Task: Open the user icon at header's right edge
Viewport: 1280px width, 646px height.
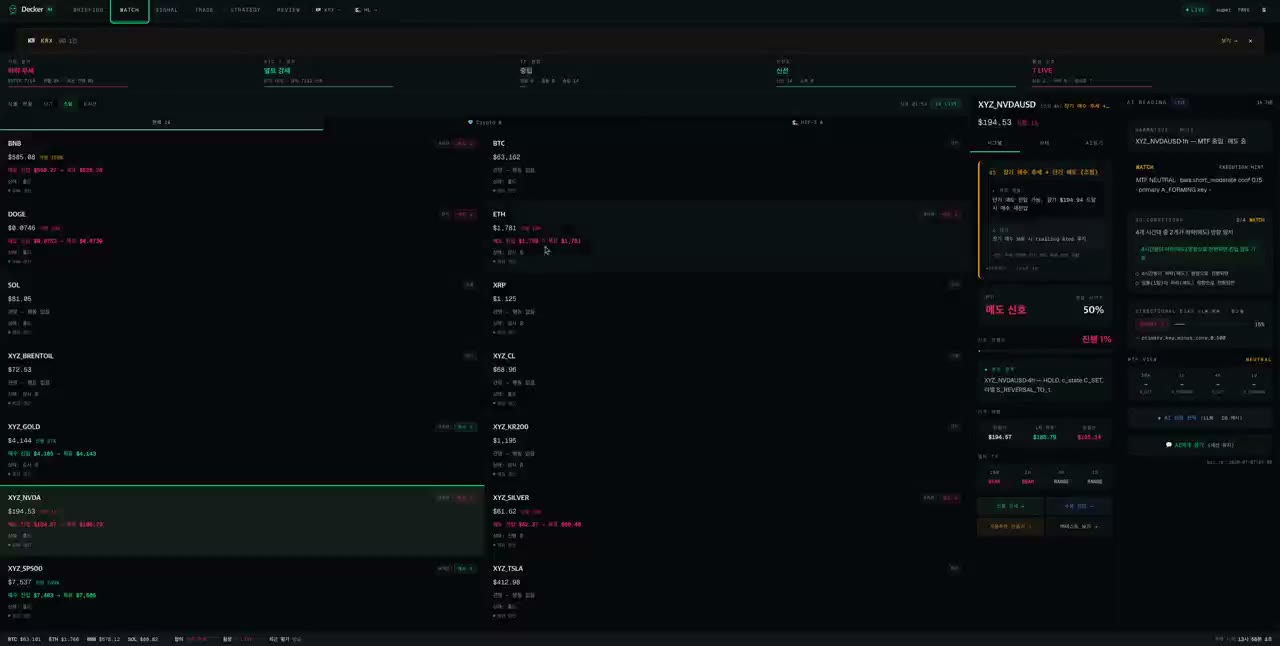Action: point(1263,10)
